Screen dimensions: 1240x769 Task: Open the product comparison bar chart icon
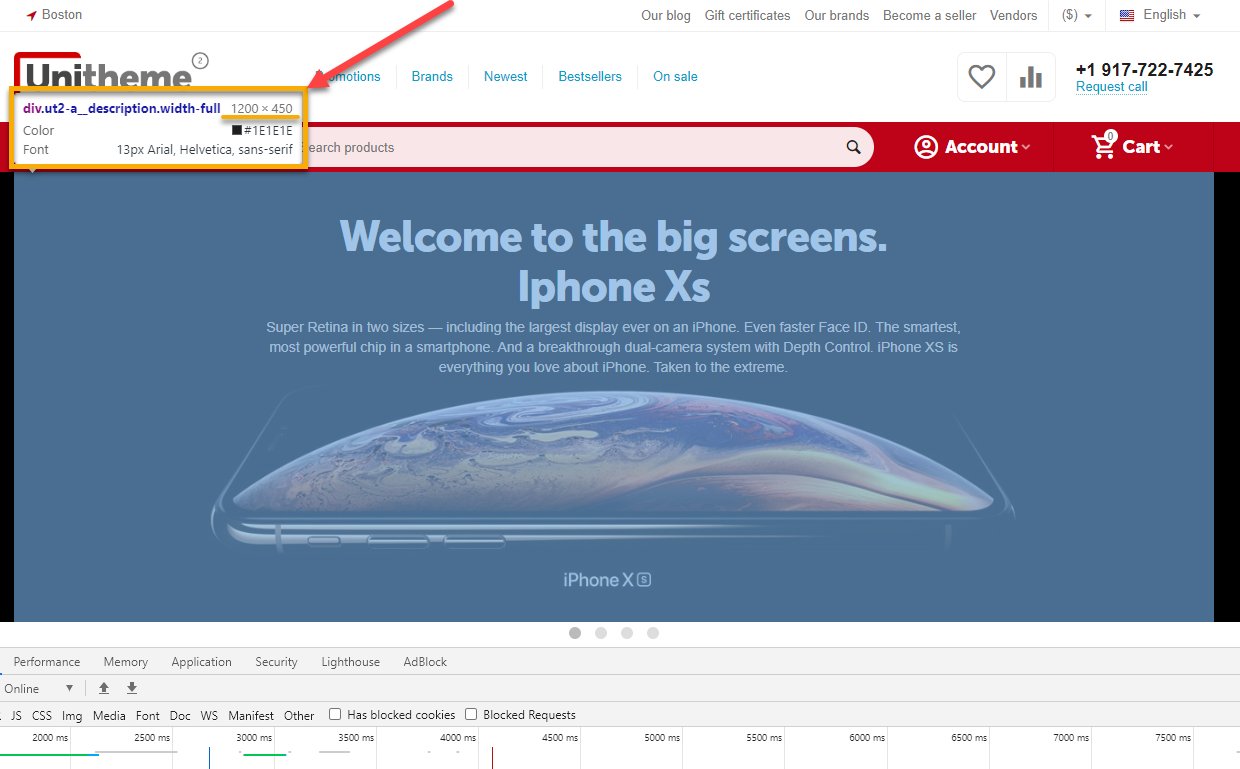(1031, 77)
